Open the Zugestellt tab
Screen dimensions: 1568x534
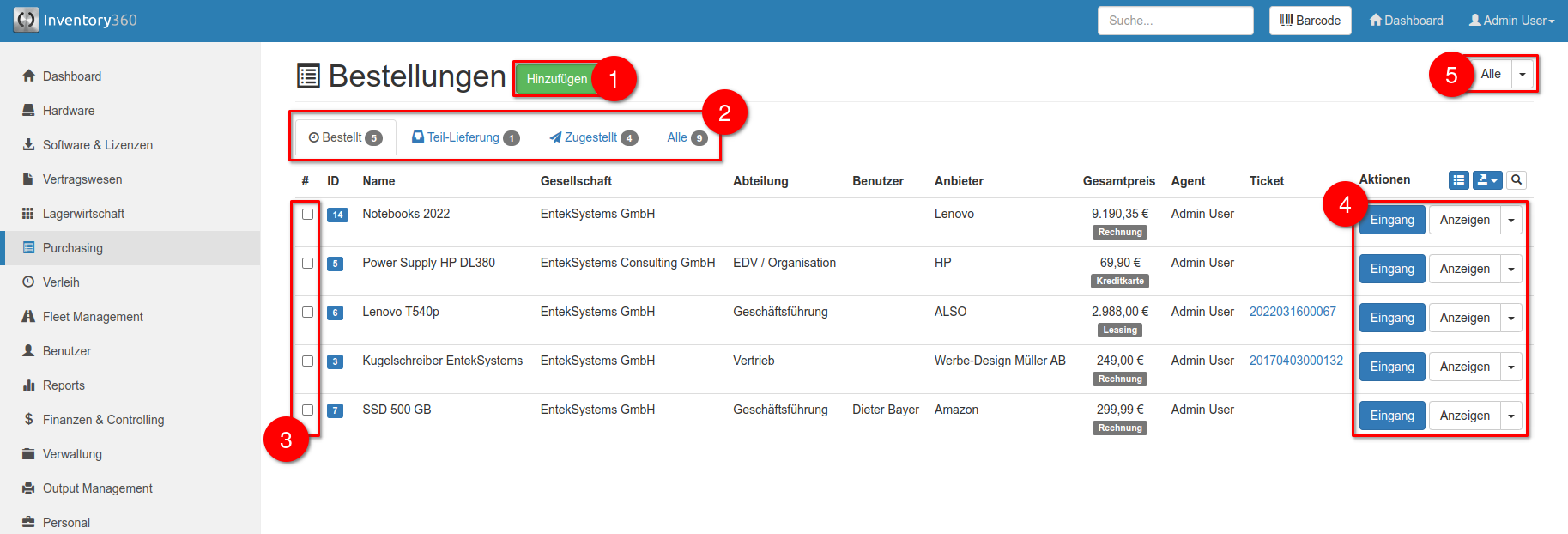[x=593, y=137]
